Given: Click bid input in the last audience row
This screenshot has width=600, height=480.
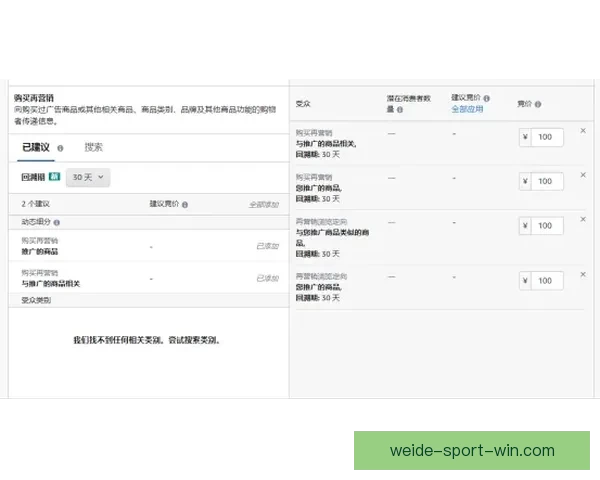Looking at the screenshot, I should (548, 280).
